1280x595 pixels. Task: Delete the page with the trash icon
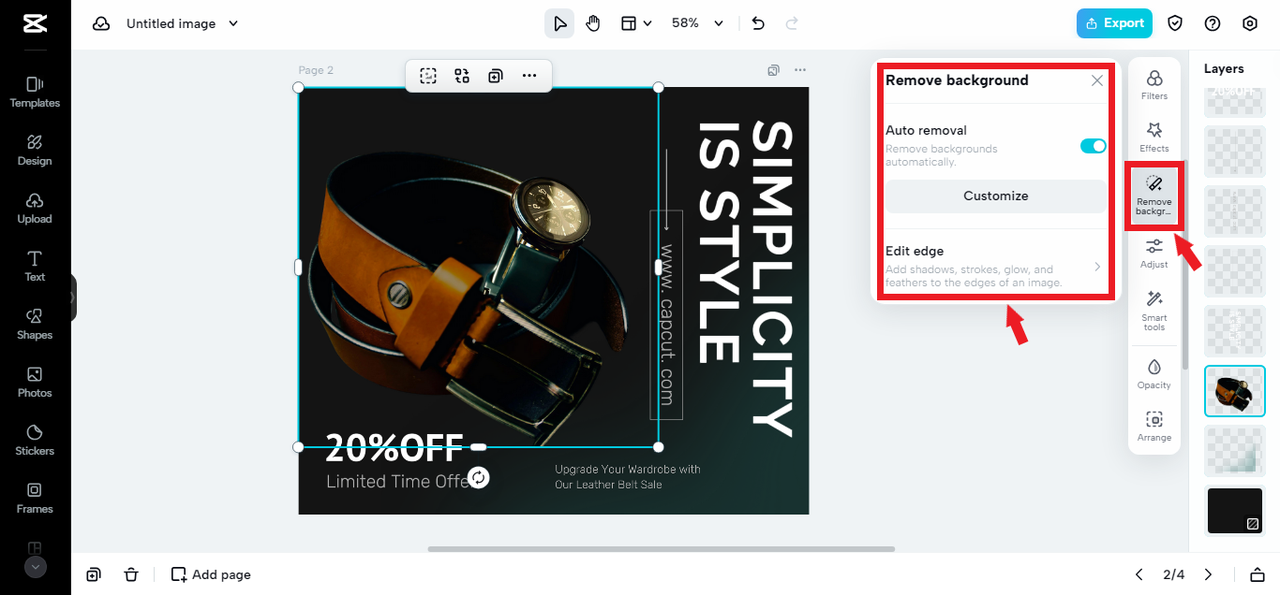(131, 574)
